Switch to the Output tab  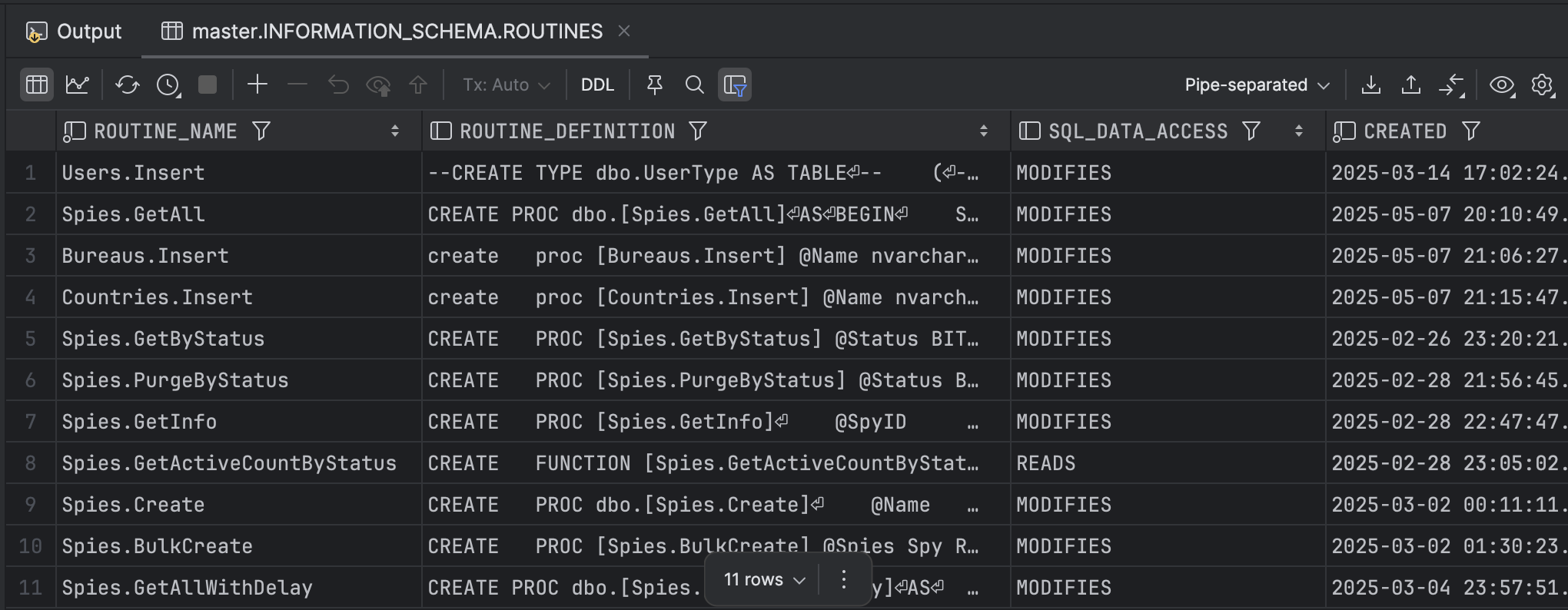75,31
